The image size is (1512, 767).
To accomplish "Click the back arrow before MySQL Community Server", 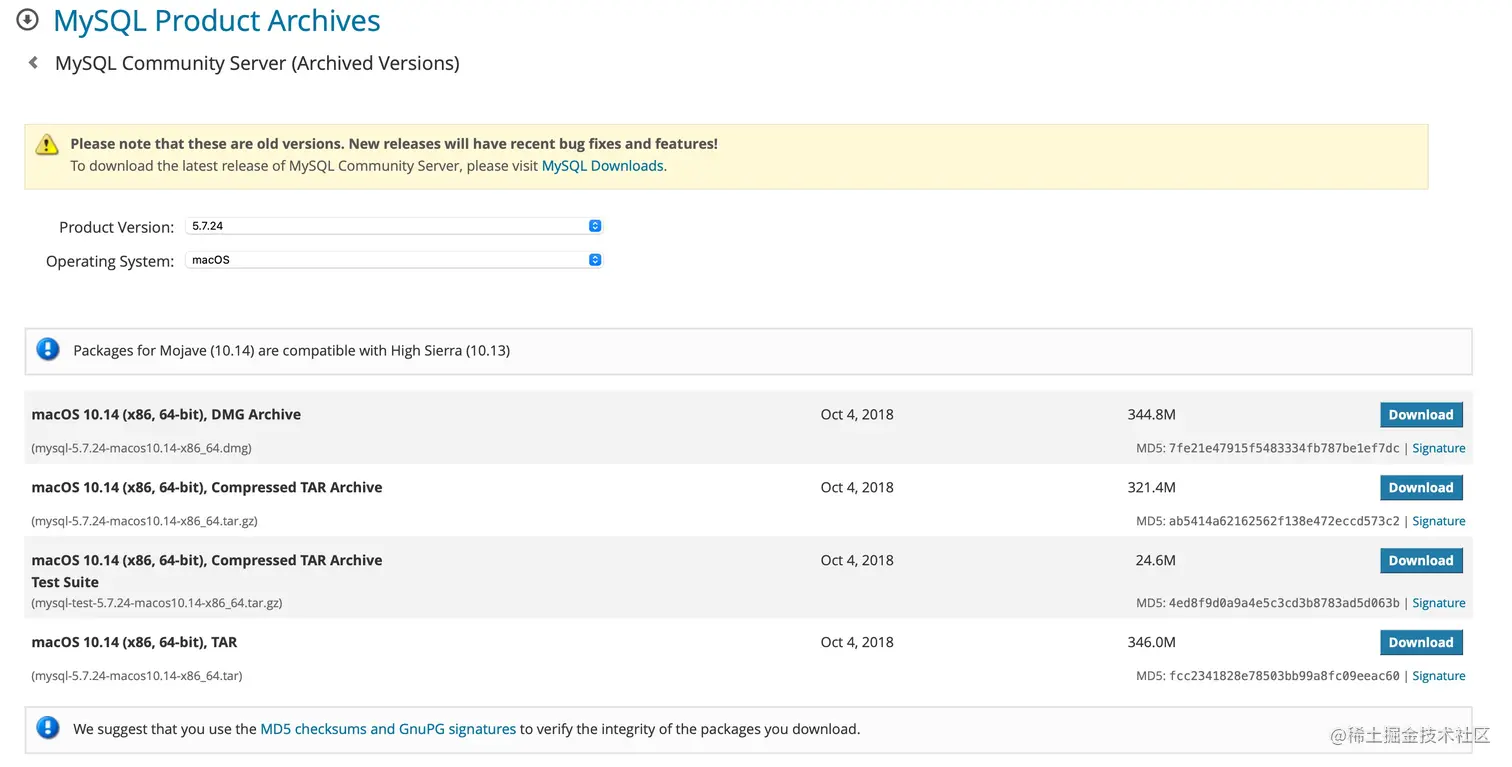I will 33,63.
